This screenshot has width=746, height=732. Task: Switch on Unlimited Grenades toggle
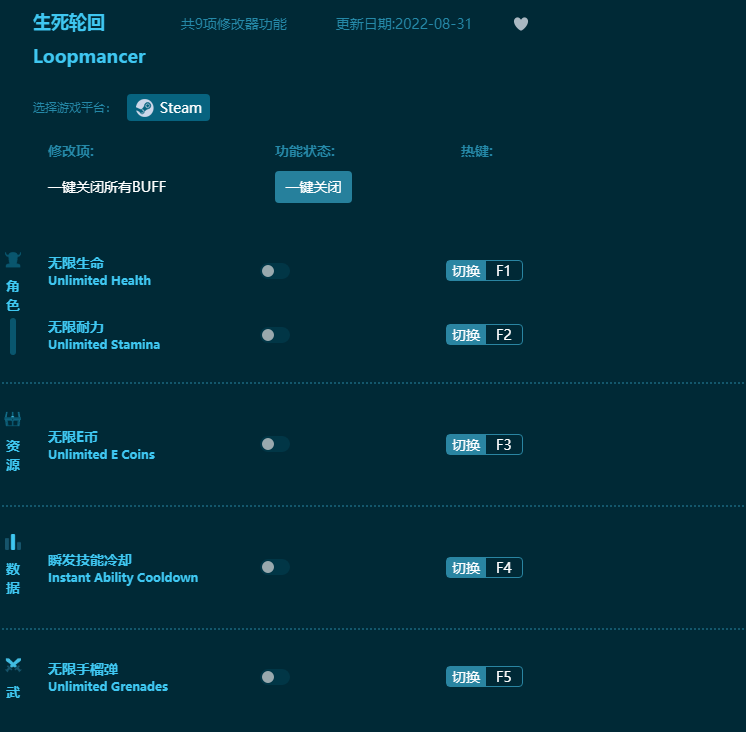tap(275, 677)
